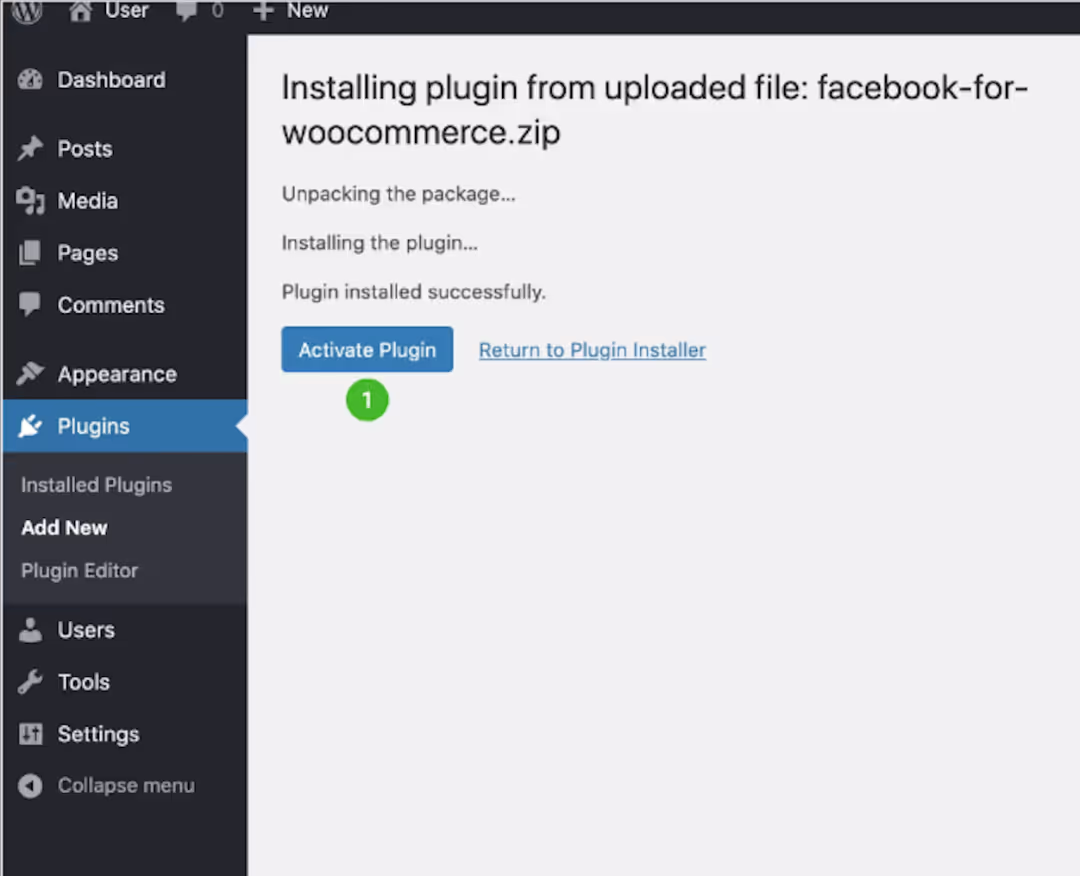Open the User site link in admin bar
Image resolution: width=1080 pixels, height=876 pixels.
[x=127, y=10]
